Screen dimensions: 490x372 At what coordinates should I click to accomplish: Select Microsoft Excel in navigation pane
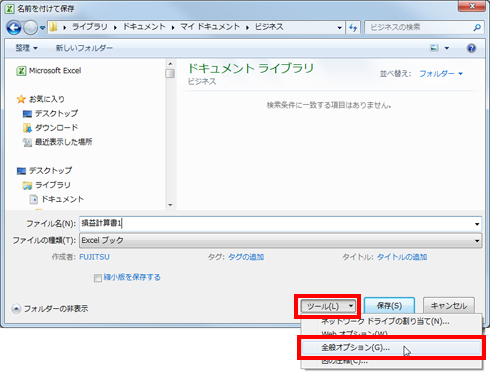coord(49,71)
